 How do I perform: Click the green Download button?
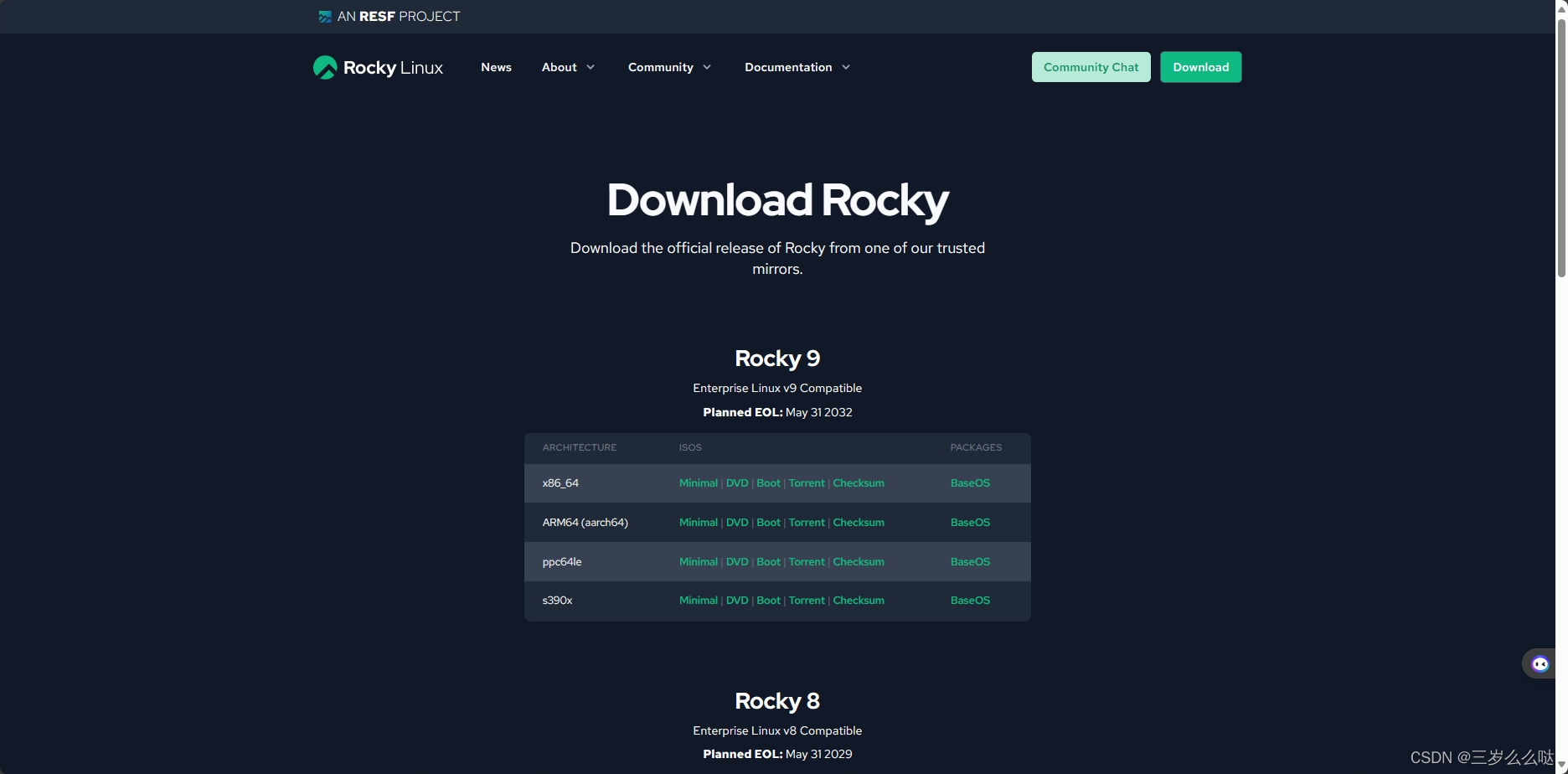(1200, 67)
